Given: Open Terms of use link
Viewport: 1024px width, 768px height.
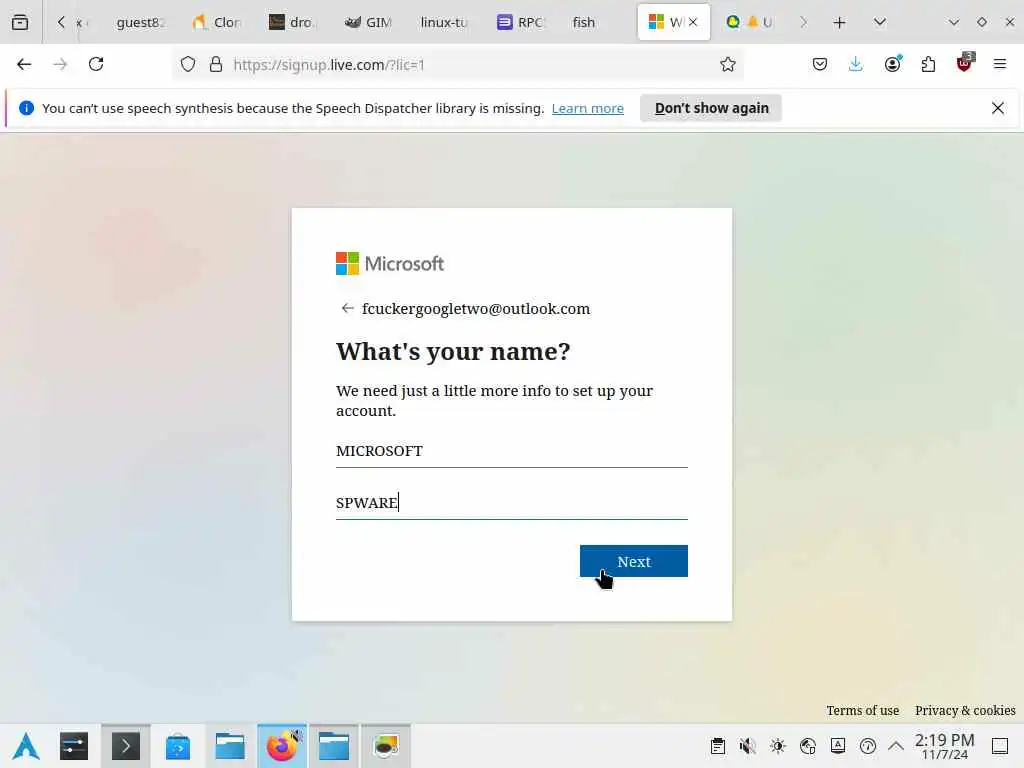Looking at the screenshot, I should 862,710.
